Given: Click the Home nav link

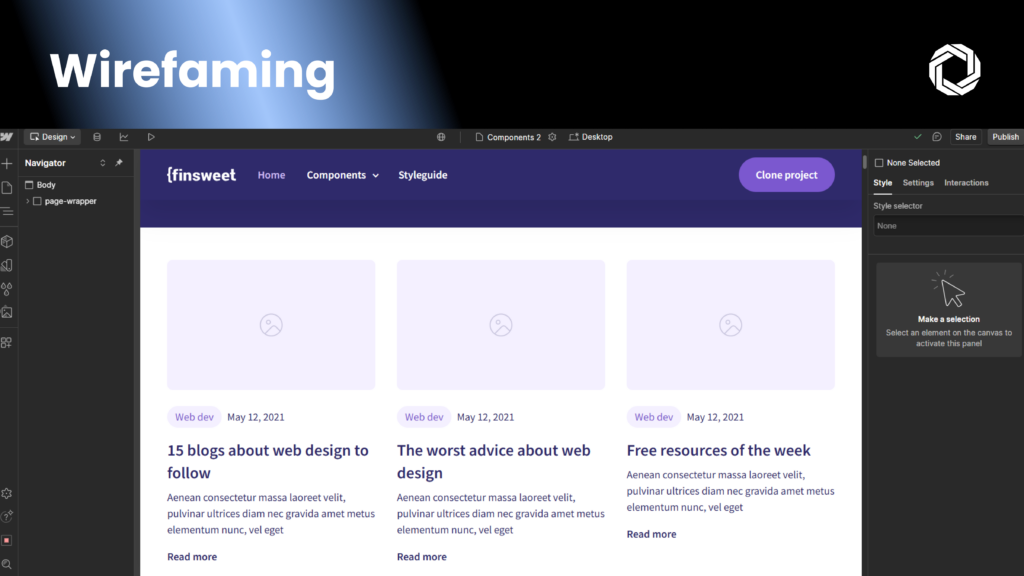Looking at the screenshot, I should [x=271, y=175].
